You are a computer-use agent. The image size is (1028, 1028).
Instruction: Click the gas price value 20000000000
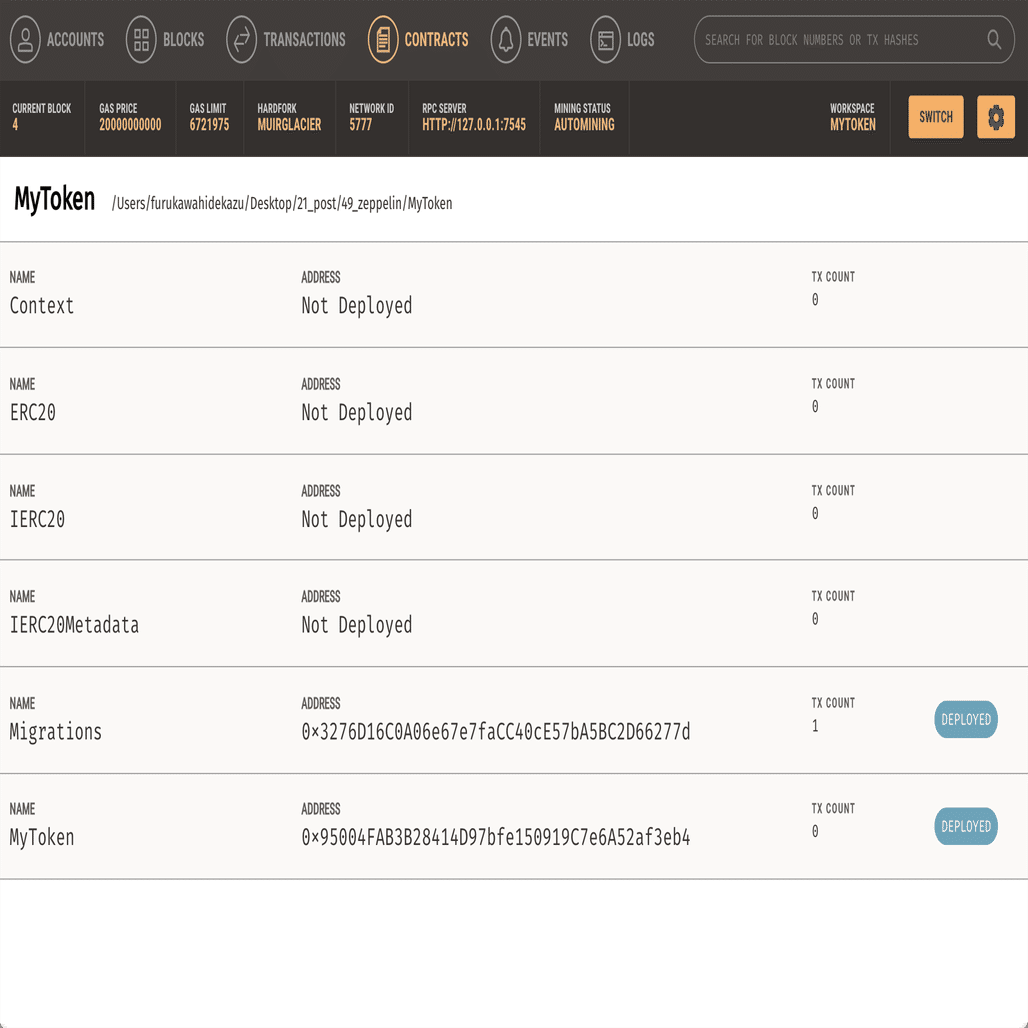(x=130, y=125)
